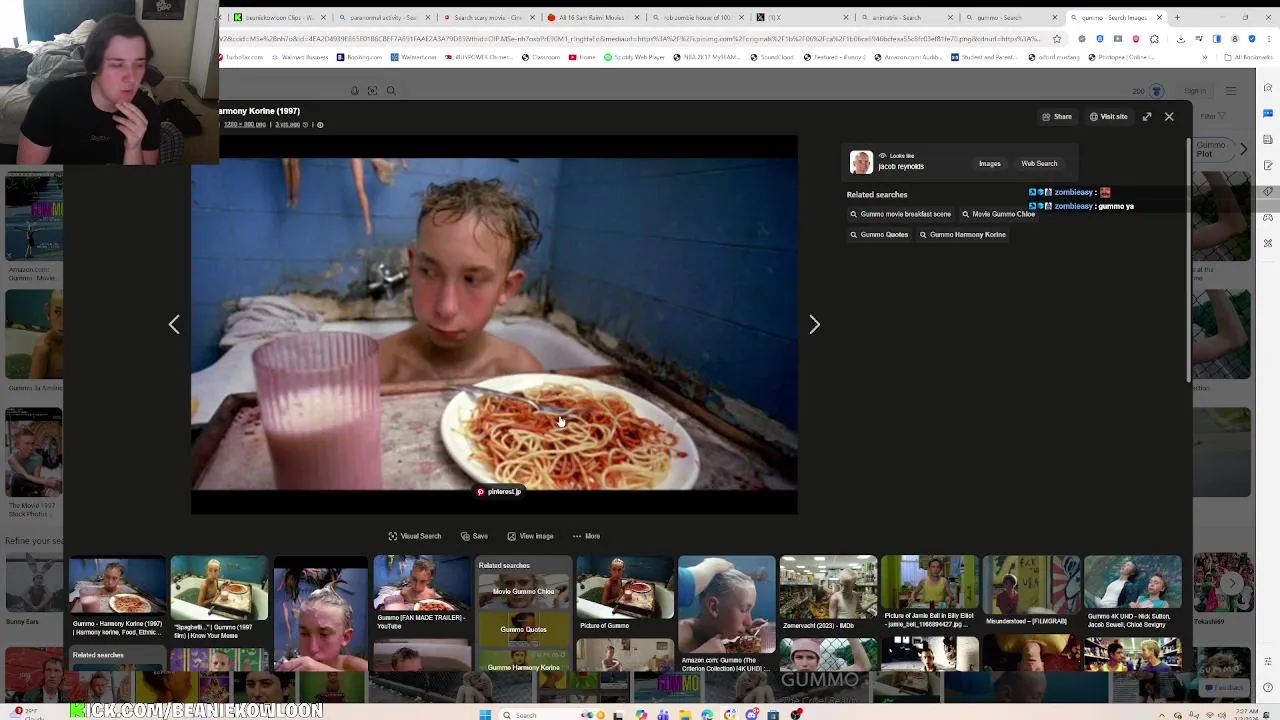Save the image with the Save button
1280x720 pixels.
coord(474,536)
